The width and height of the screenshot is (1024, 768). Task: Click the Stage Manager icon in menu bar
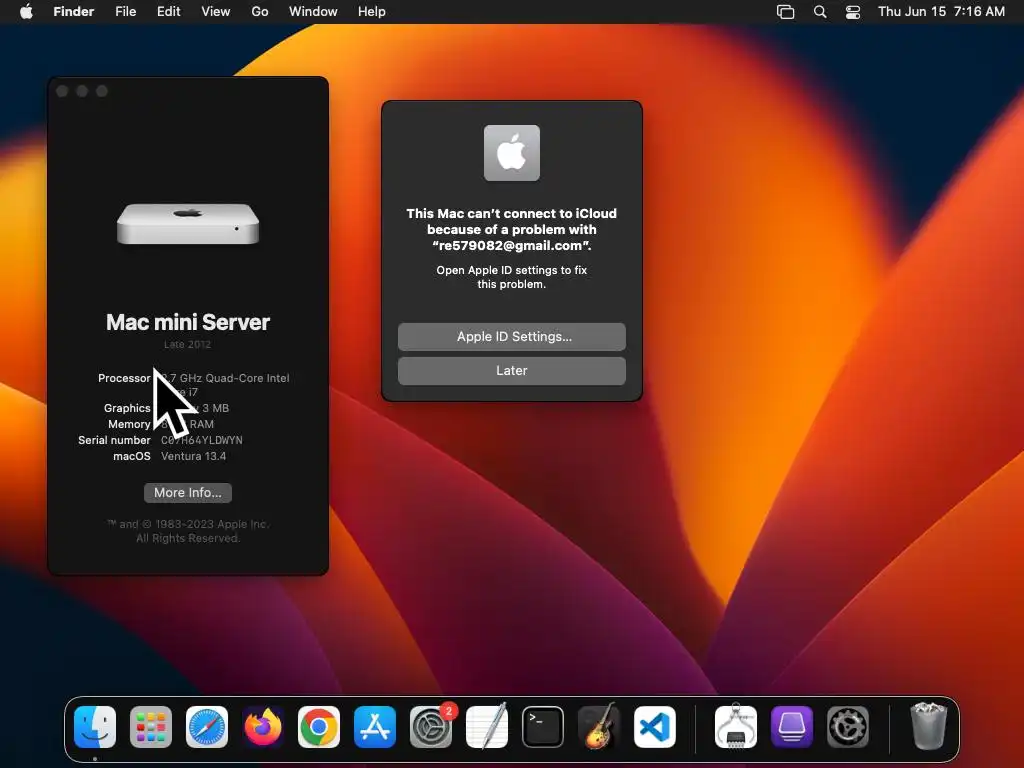coord(786,12)
